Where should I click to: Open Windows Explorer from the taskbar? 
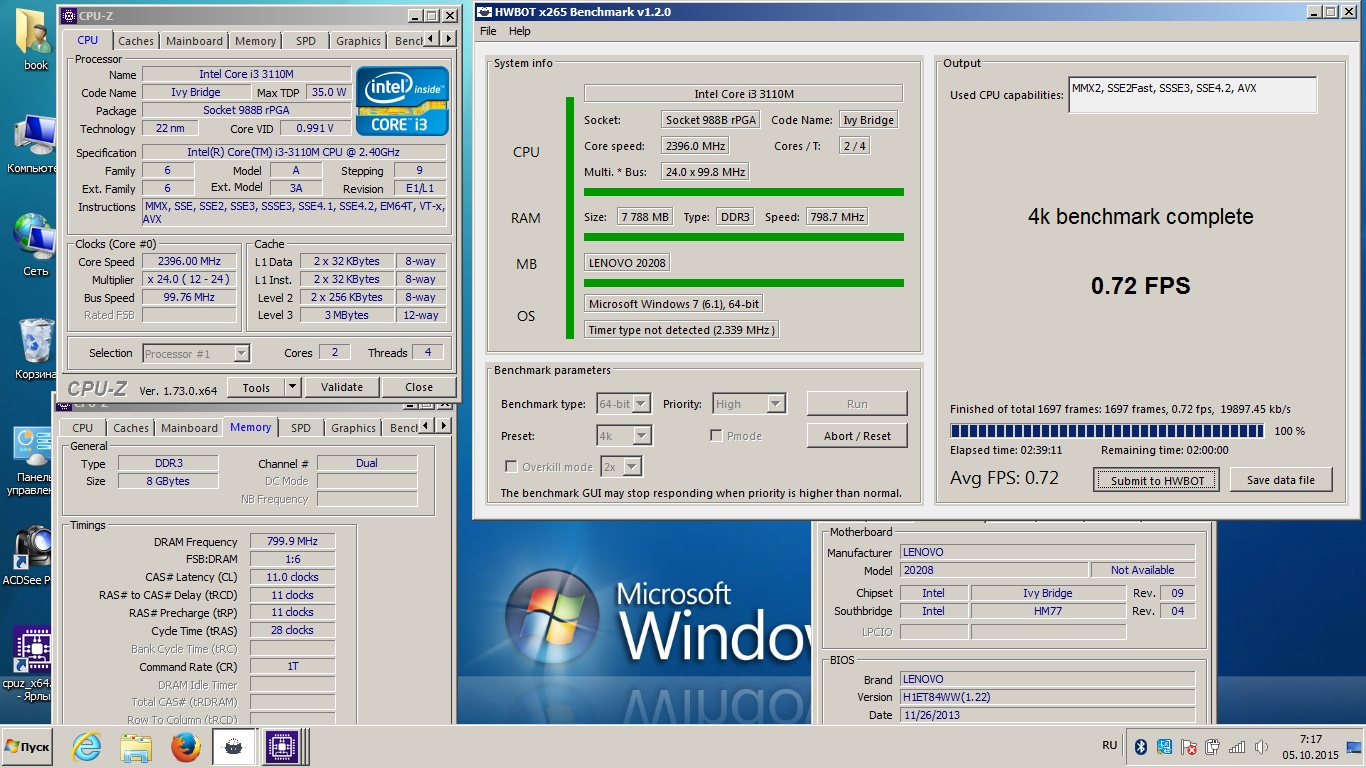pos(136,747)
